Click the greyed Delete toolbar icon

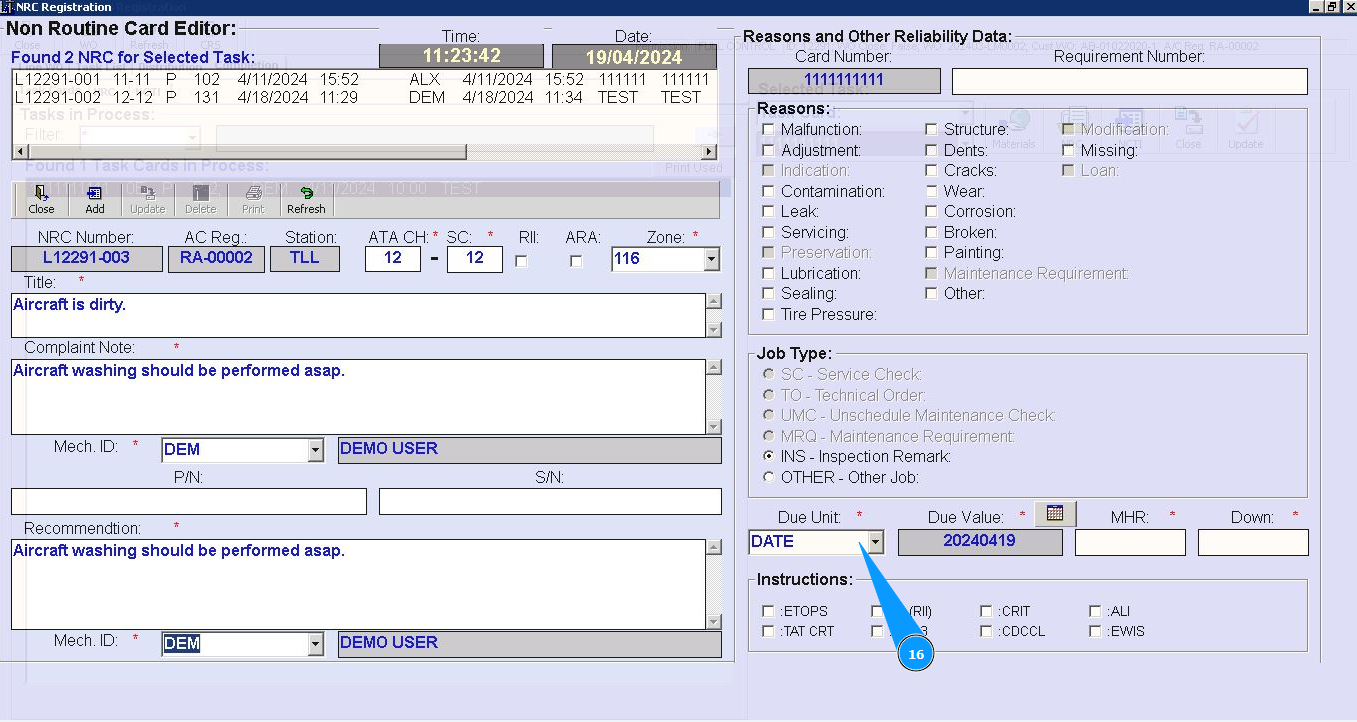click(200, 200)
